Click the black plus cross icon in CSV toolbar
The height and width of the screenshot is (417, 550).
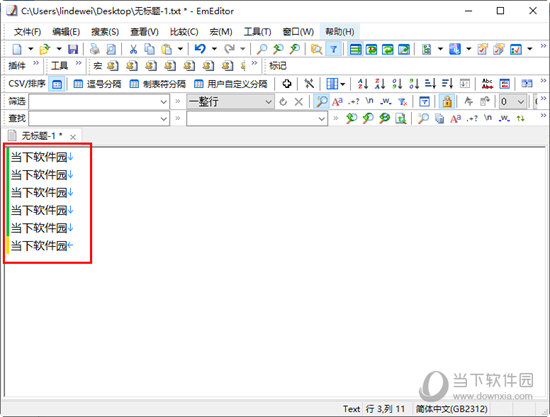point(287,83)
